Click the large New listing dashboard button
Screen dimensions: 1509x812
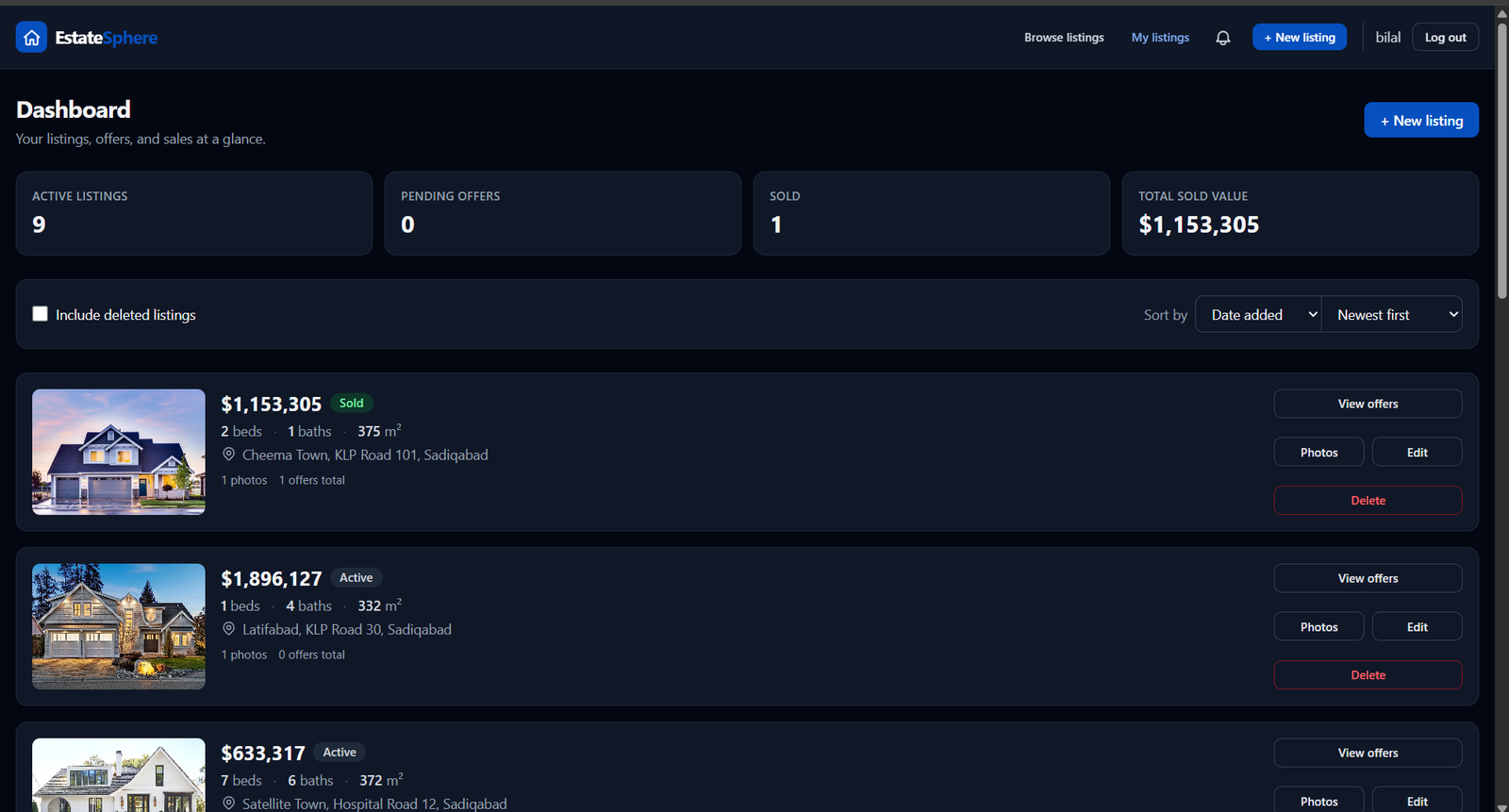(x=1421, y=120)
